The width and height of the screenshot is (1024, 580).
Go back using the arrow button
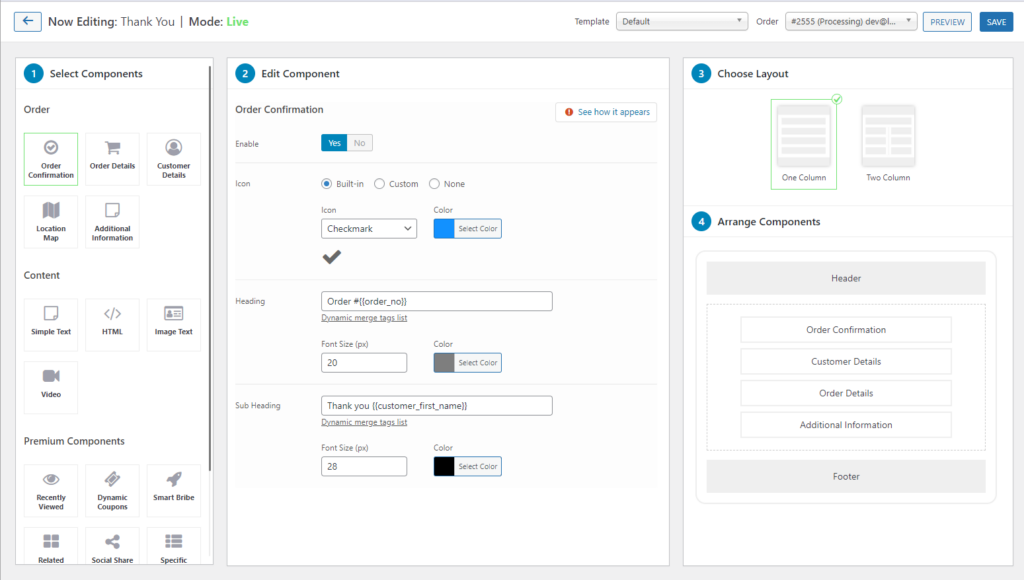click(27, 22)
